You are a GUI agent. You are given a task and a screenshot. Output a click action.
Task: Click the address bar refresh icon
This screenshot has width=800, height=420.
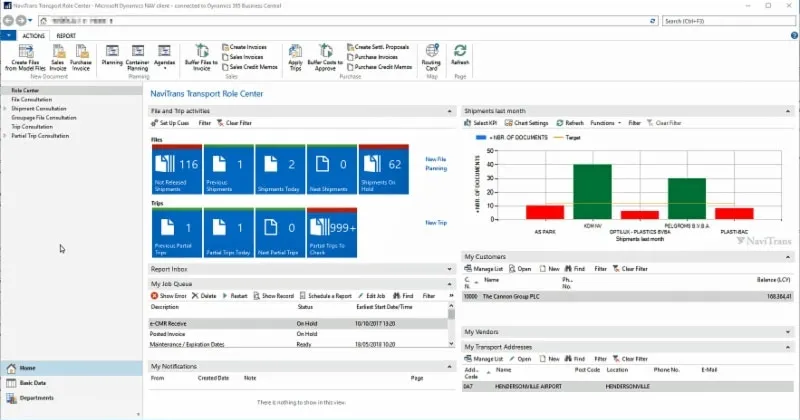coord(653,21)
